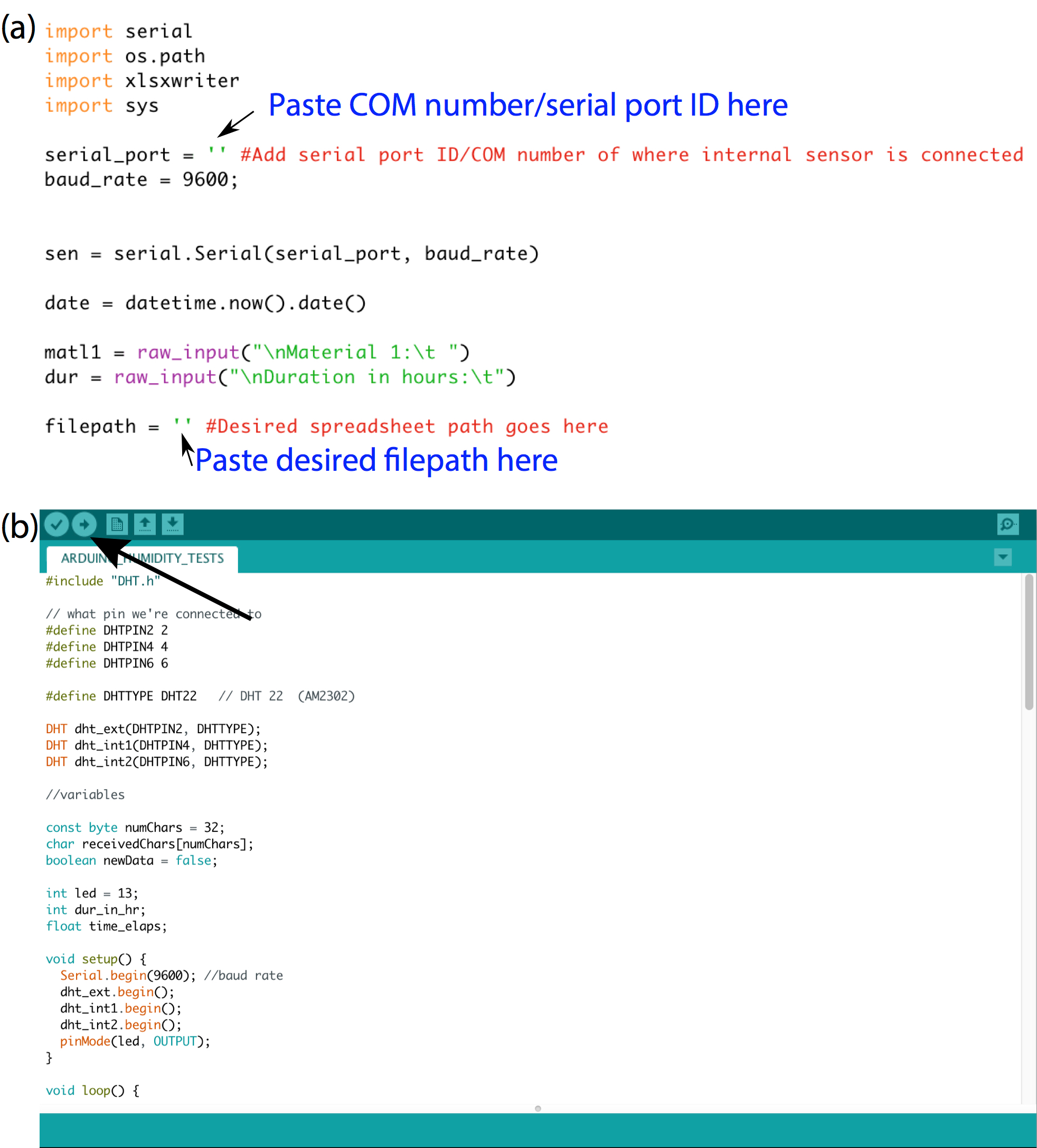
Task: Click the Open sketch up-arrow icon
Action: point(145,524)
